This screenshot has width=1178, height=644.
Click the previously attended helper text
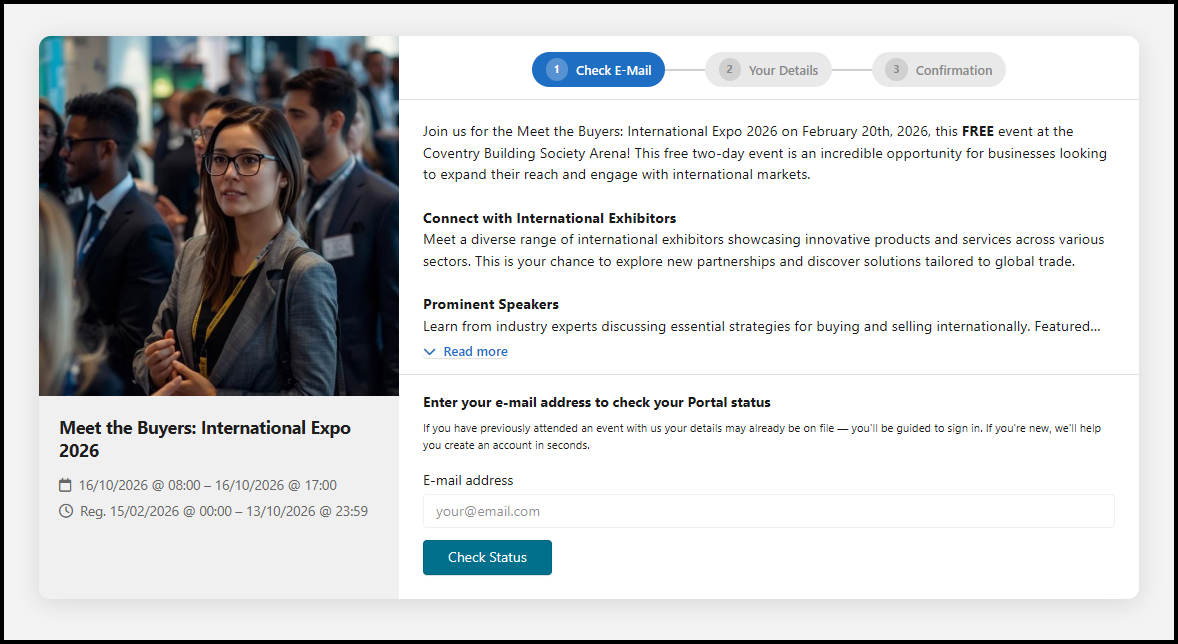pos(762,437)
